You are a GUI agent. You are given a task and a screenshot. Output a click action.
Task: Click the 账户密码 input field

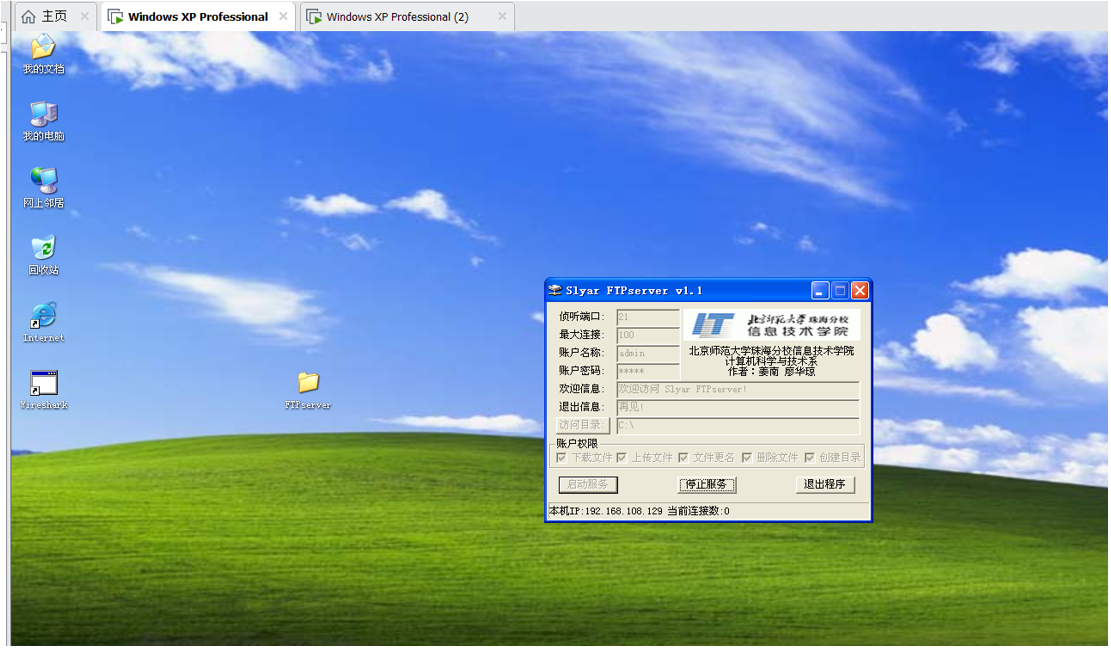648,371
